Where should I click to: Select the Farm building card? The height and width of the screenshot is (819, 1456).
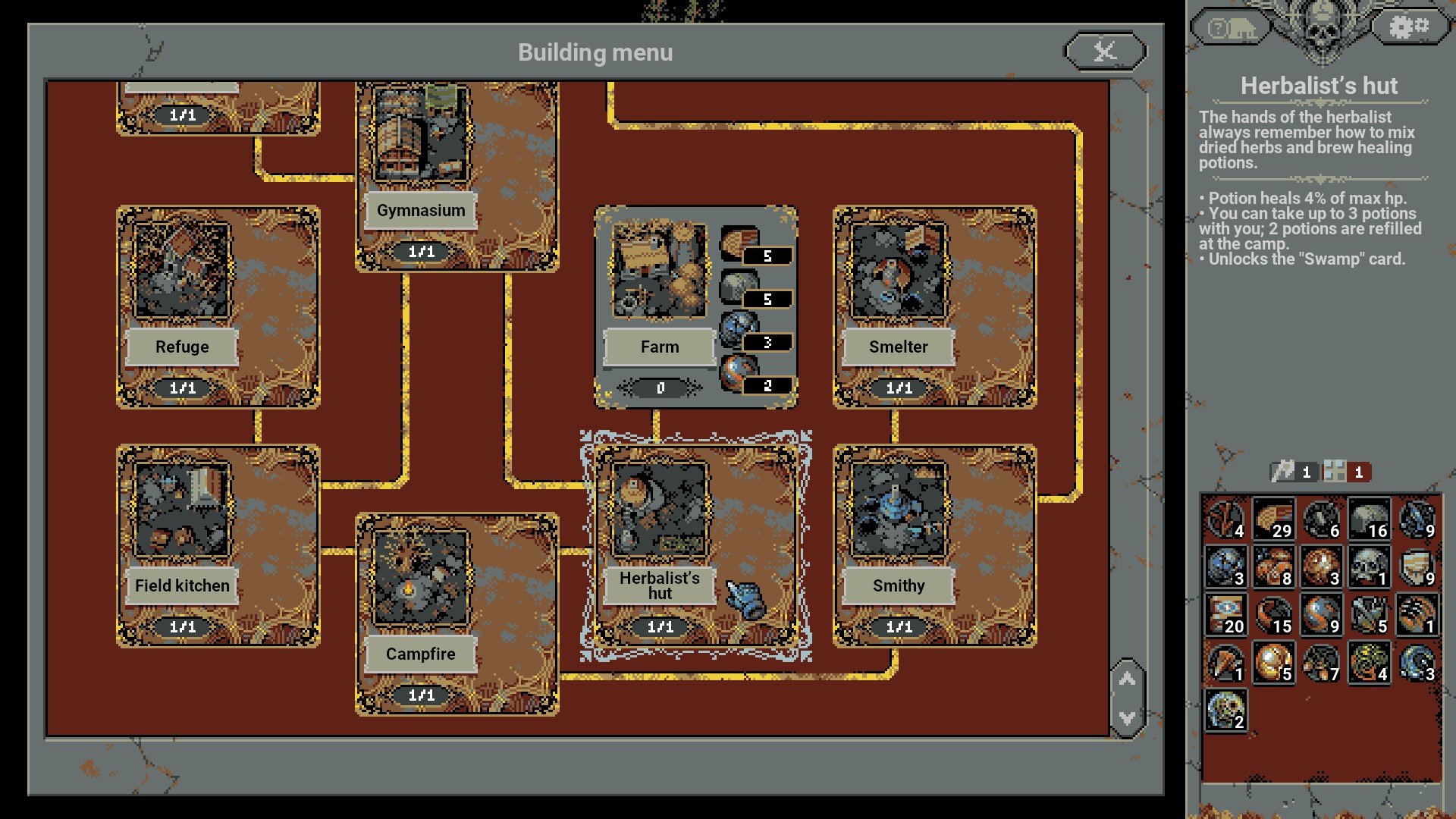pos(695,307)
